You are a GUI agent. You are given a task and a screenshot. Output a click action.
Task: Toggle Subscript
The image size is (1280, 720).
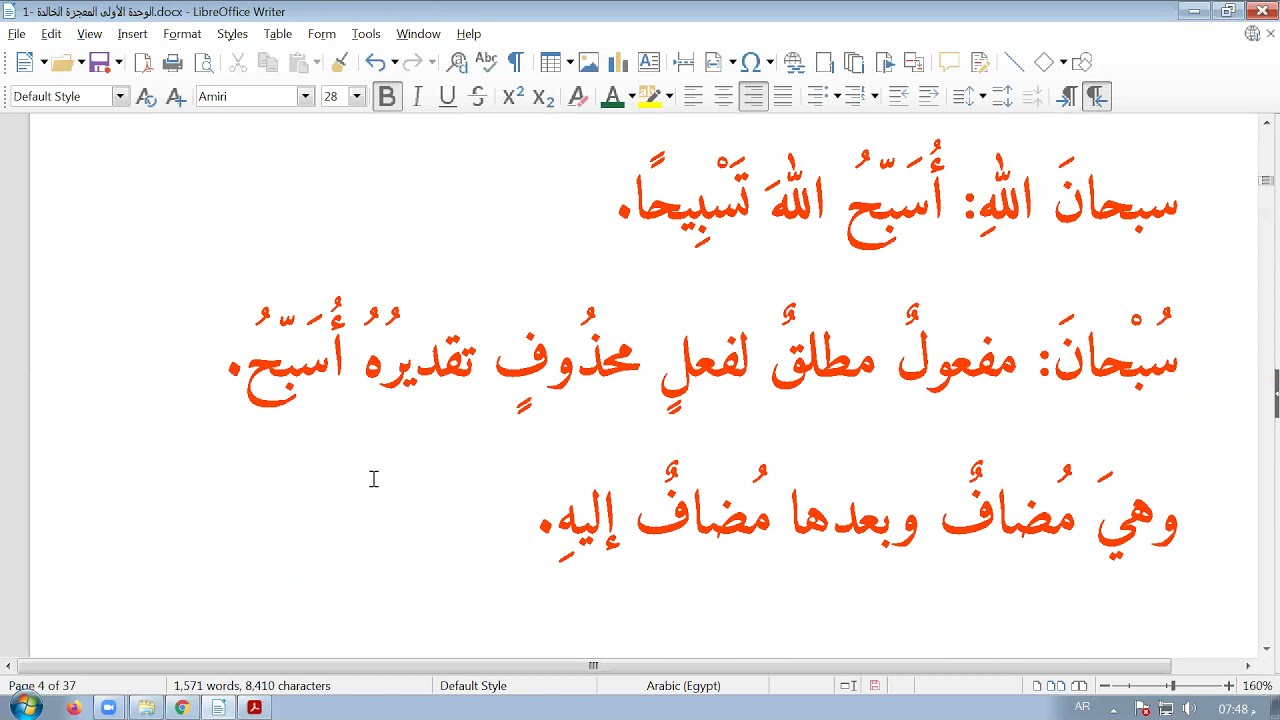click(543, 96)
